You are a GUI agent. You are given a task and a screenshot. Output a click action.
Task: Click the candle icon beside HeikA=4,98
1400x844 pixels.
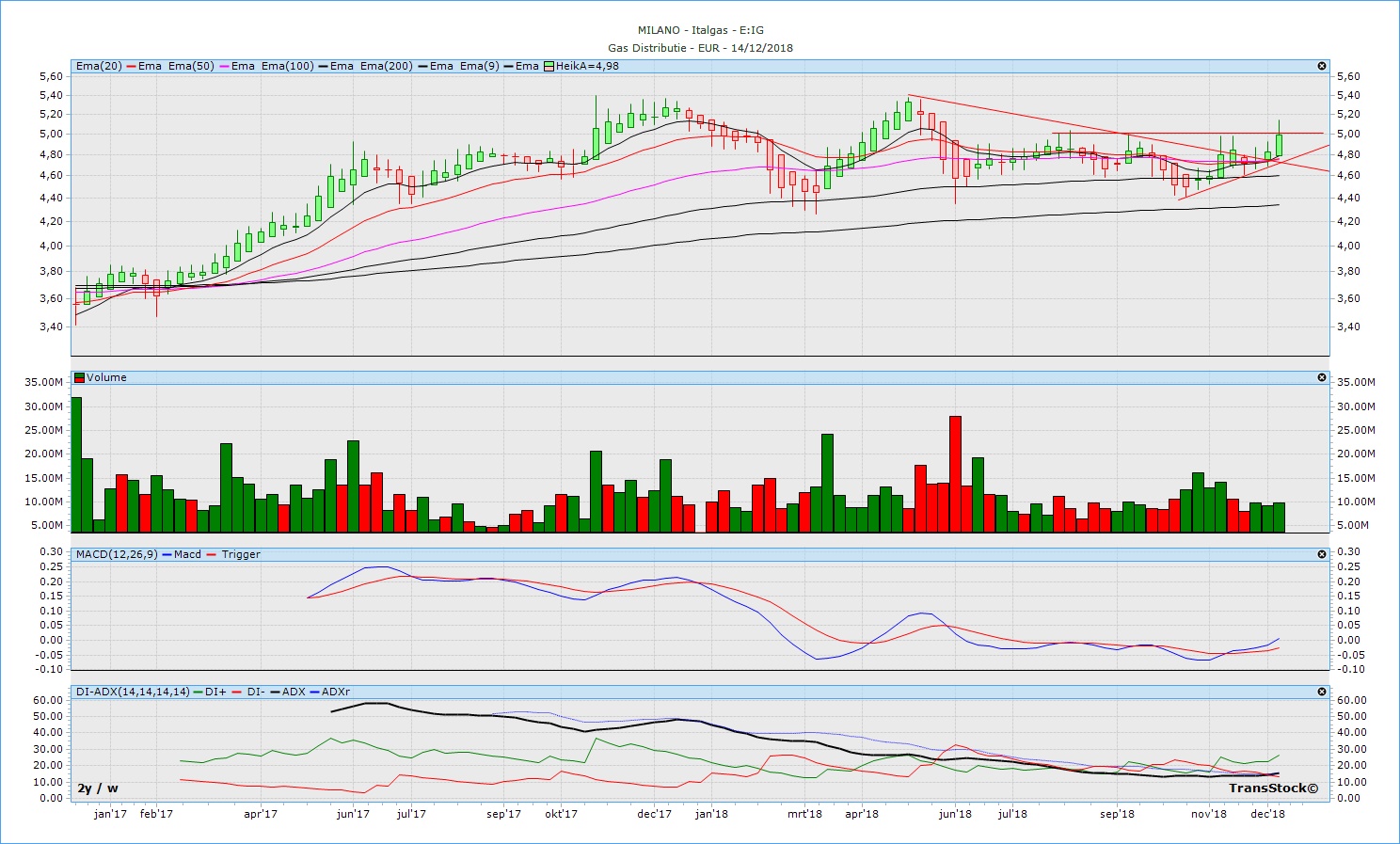pyautogui.click(x=549, y=66)
